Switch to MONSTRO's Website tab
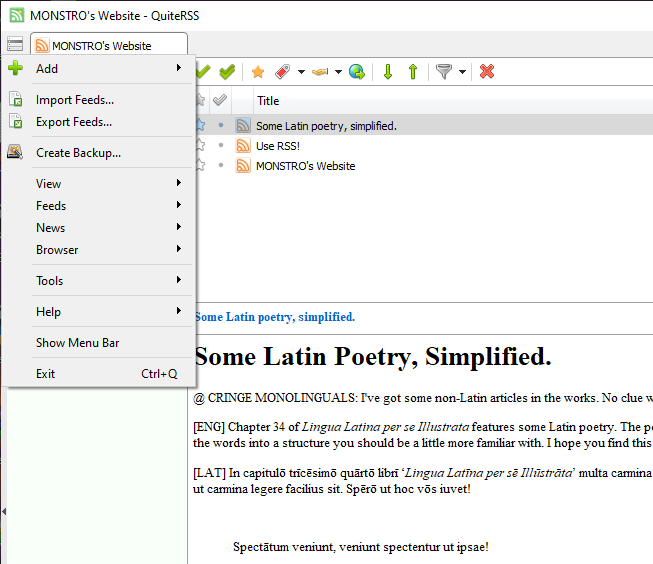 pos(109,44)
